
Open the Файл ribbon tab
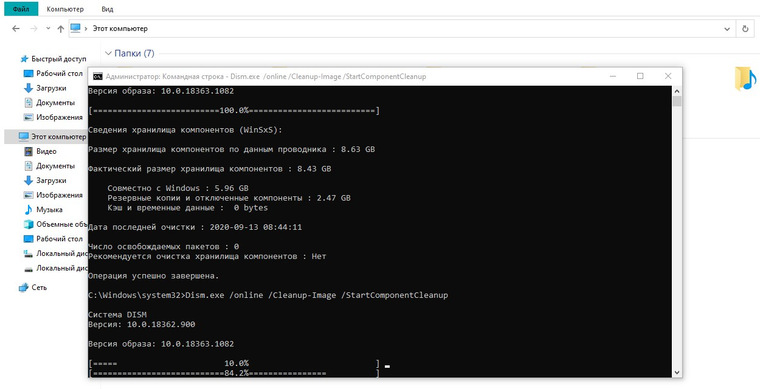pos(21,9)
